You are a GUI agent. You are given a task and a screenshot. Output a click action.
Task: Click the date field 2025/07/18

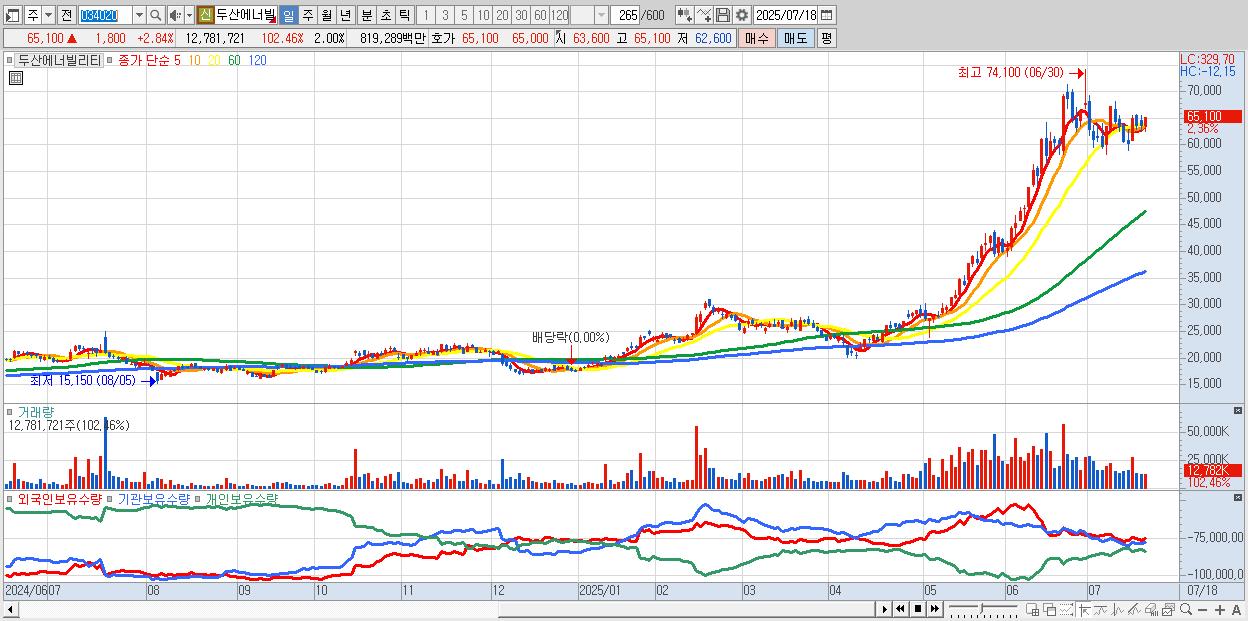click(785, 15)
